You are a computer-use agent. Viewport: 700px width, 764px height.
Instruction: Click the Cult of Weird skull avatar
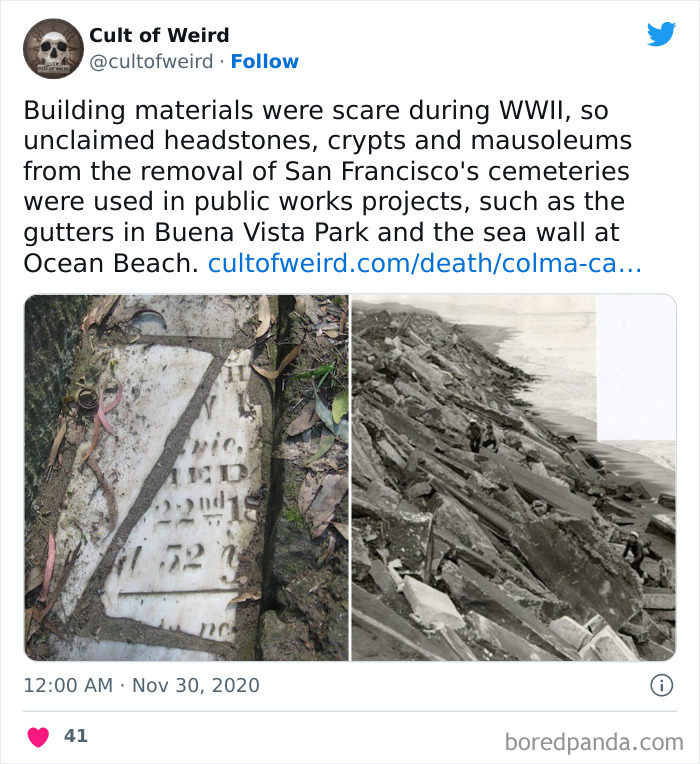click(x=53, y=48)
